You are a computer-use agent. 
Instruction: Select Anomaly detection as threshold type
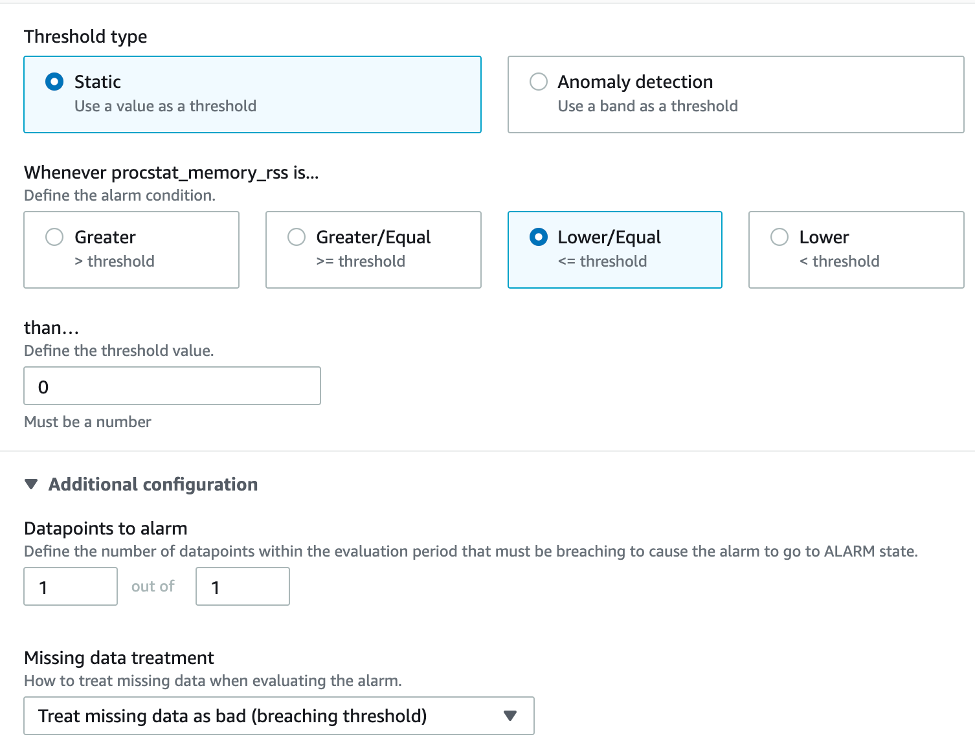736,94
